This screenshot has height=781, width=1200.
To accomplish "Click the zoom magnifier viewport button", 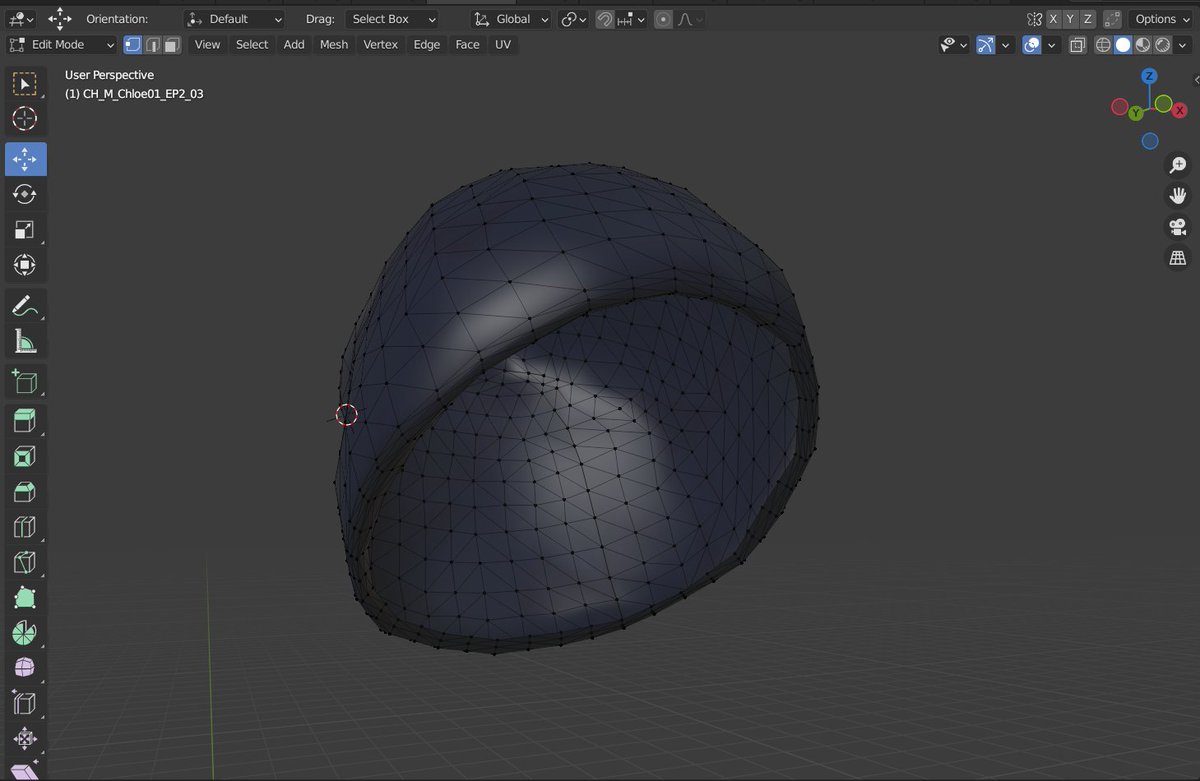I will pyautogui.click(x=1178, y=165).
